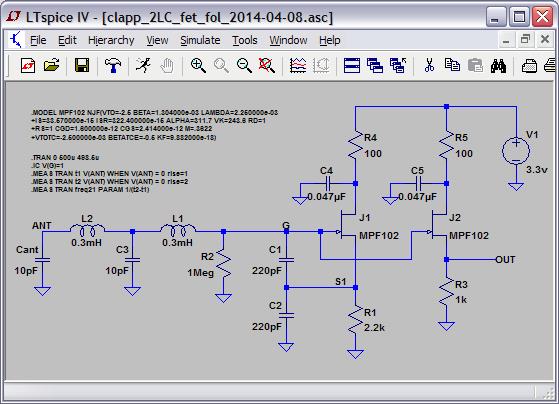Screen dimensions: 559x404
Task: Close the inner schematic document
Action: click(545, 40)
